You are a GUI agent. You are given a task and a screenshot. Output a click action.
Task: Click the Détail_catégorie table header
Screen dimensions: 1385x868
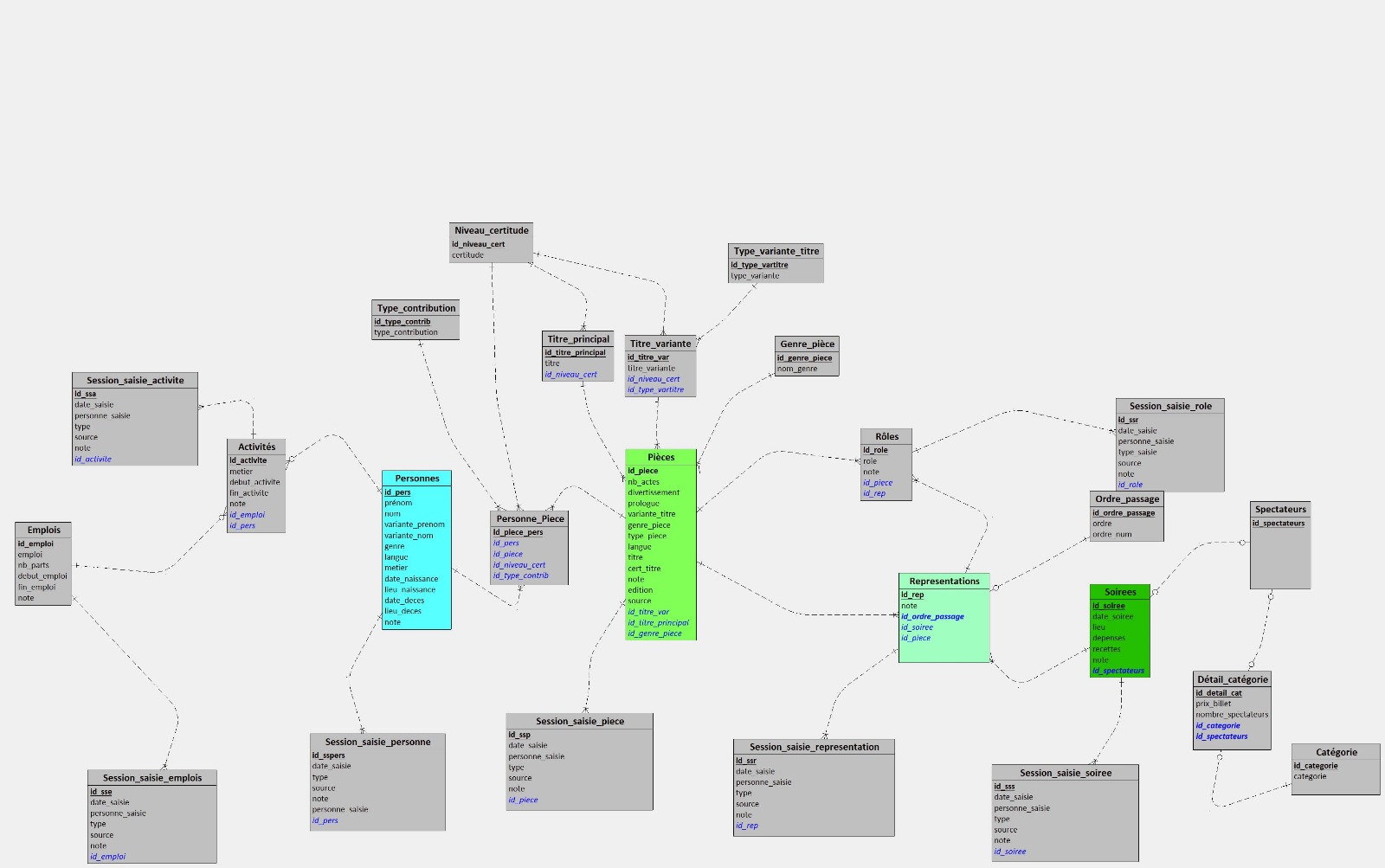1232,680
